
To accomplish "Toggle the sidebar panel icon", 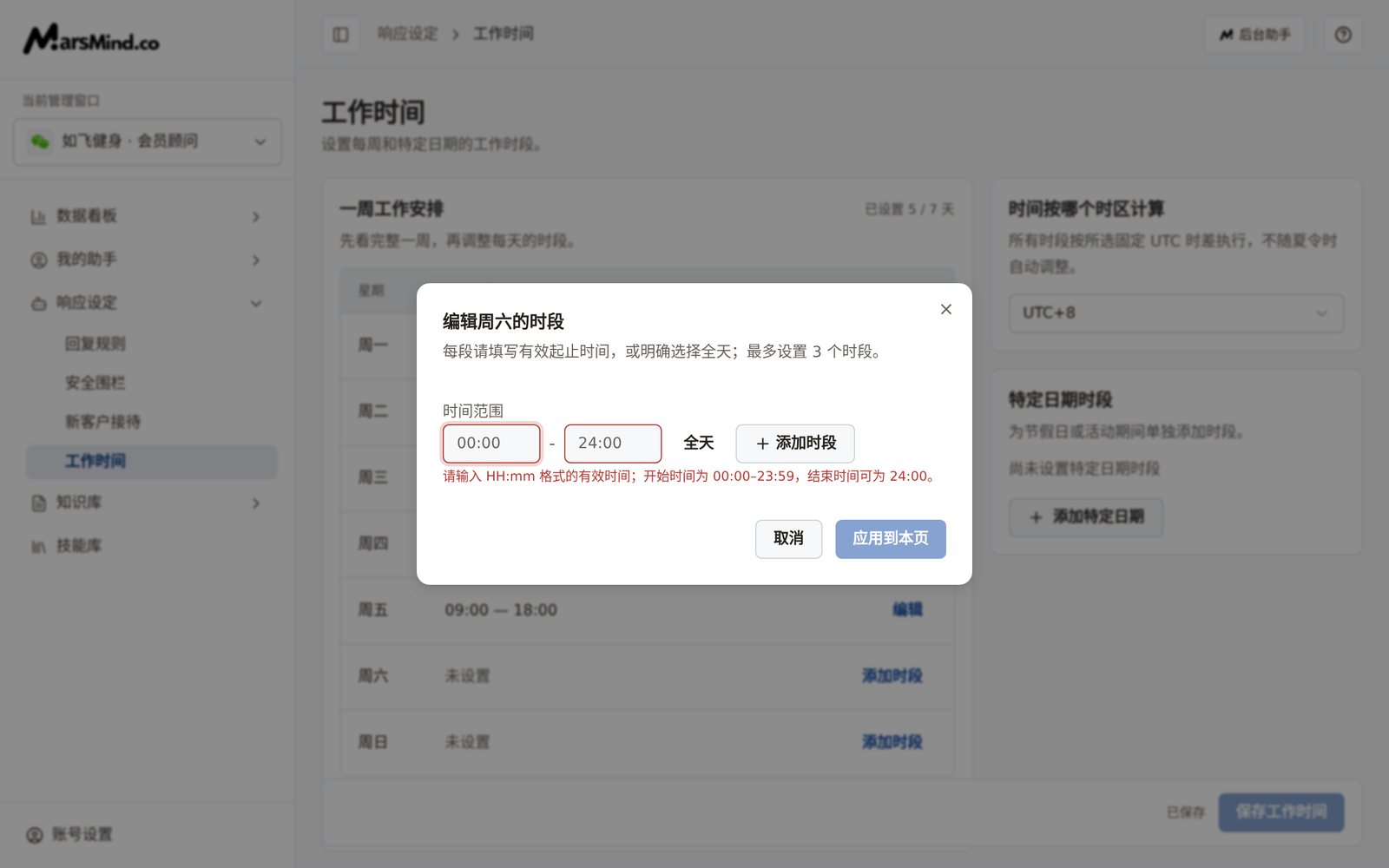I will pos(340,35).
